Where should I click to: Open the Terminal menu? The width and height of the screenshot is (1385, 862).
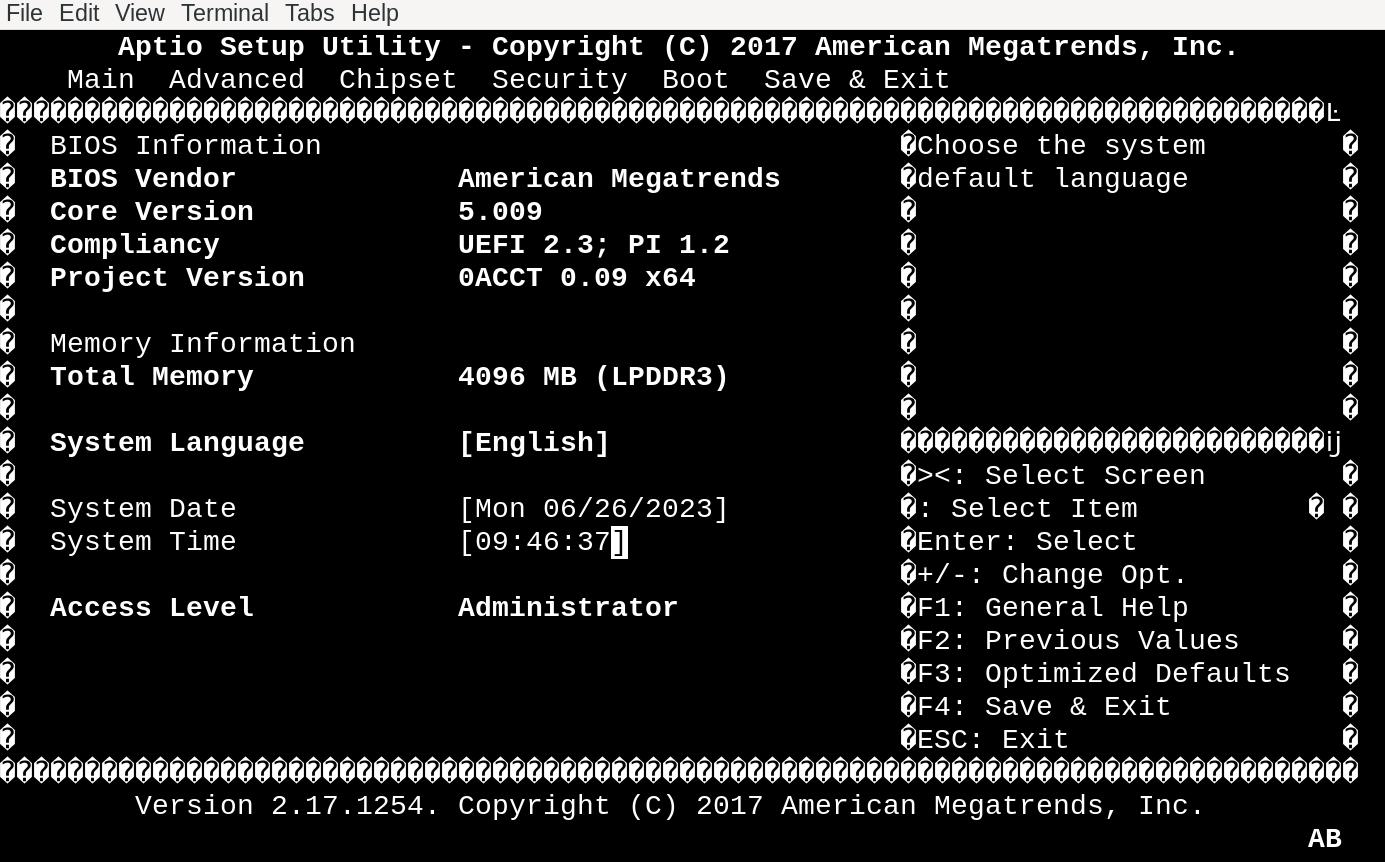pyautogui.click(x=224, y=13)
